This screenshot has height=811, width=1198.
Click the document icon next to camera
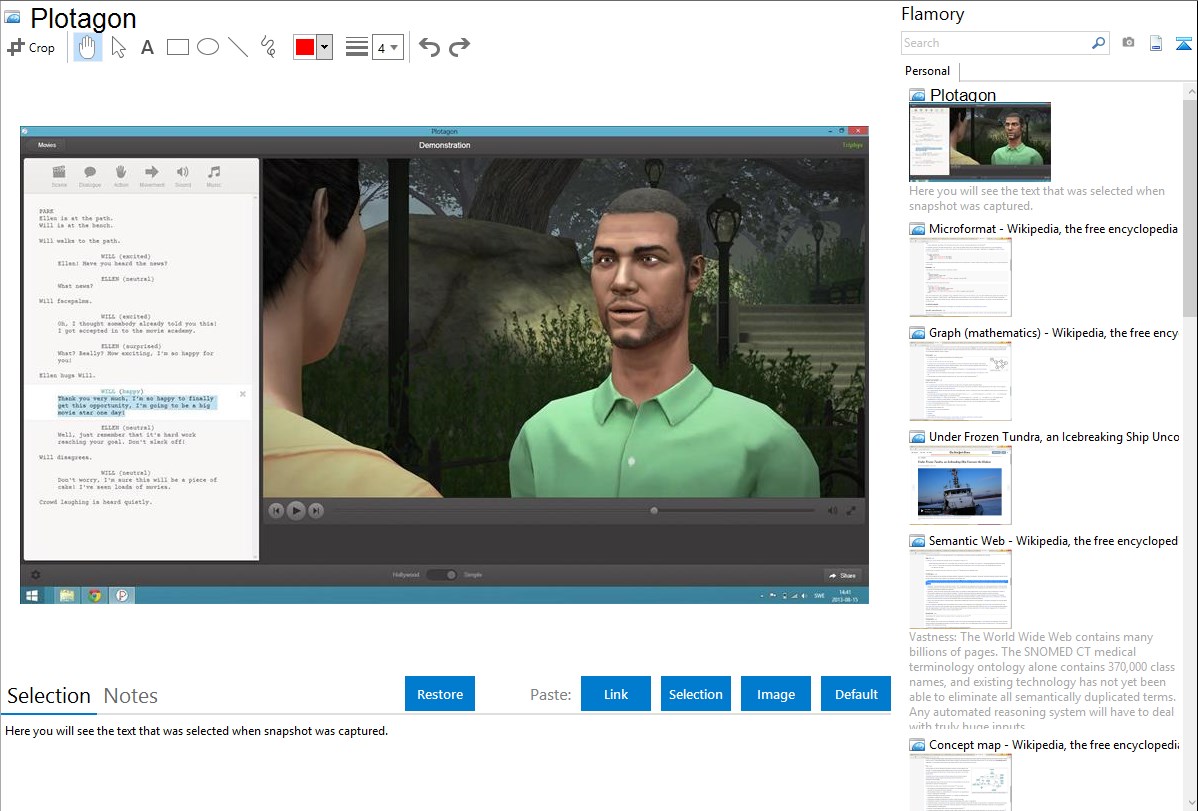(x=1156, y=43)
